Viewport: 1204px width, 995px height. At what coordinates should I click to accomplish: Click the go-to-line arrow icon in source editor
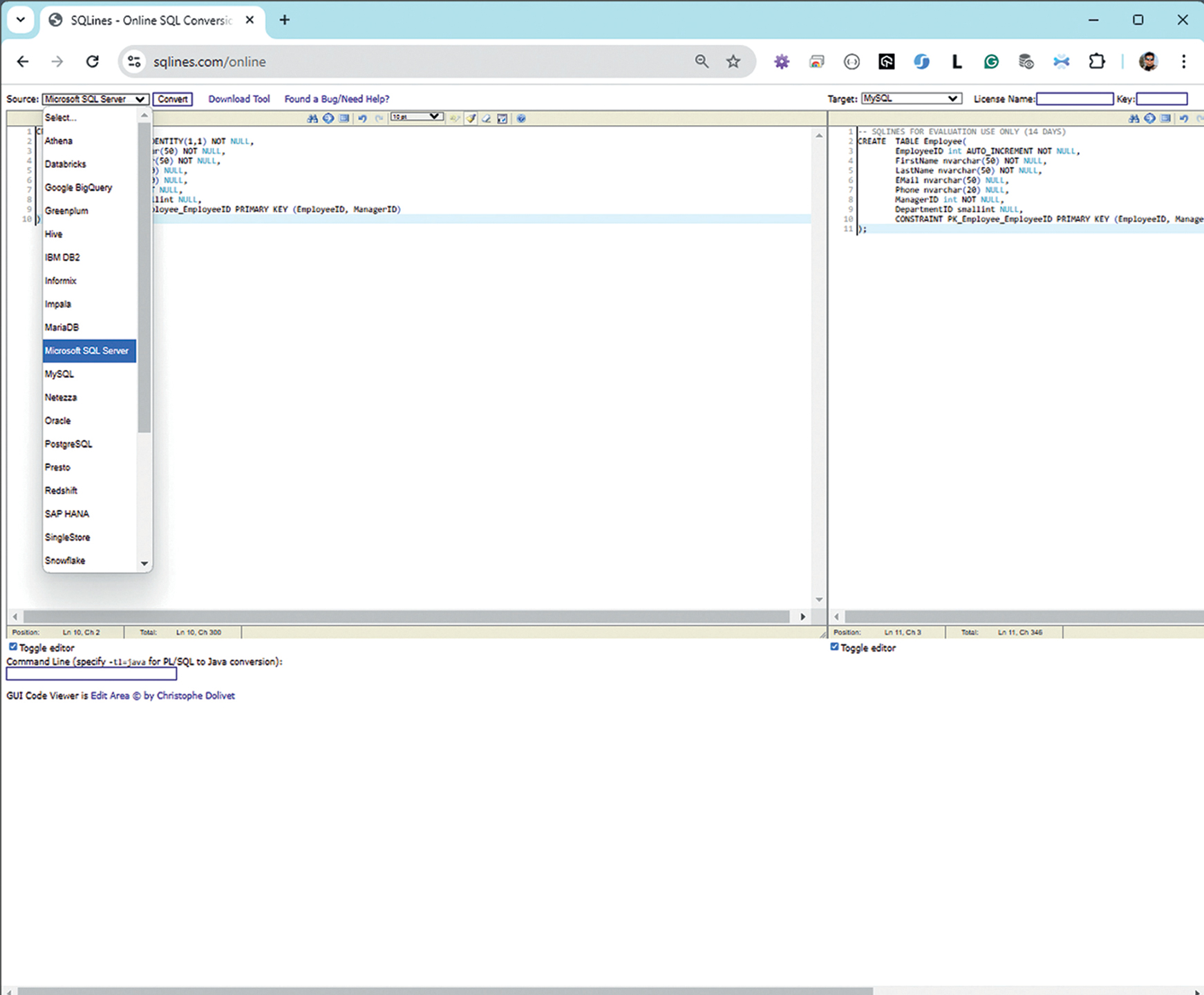(328, 118)
